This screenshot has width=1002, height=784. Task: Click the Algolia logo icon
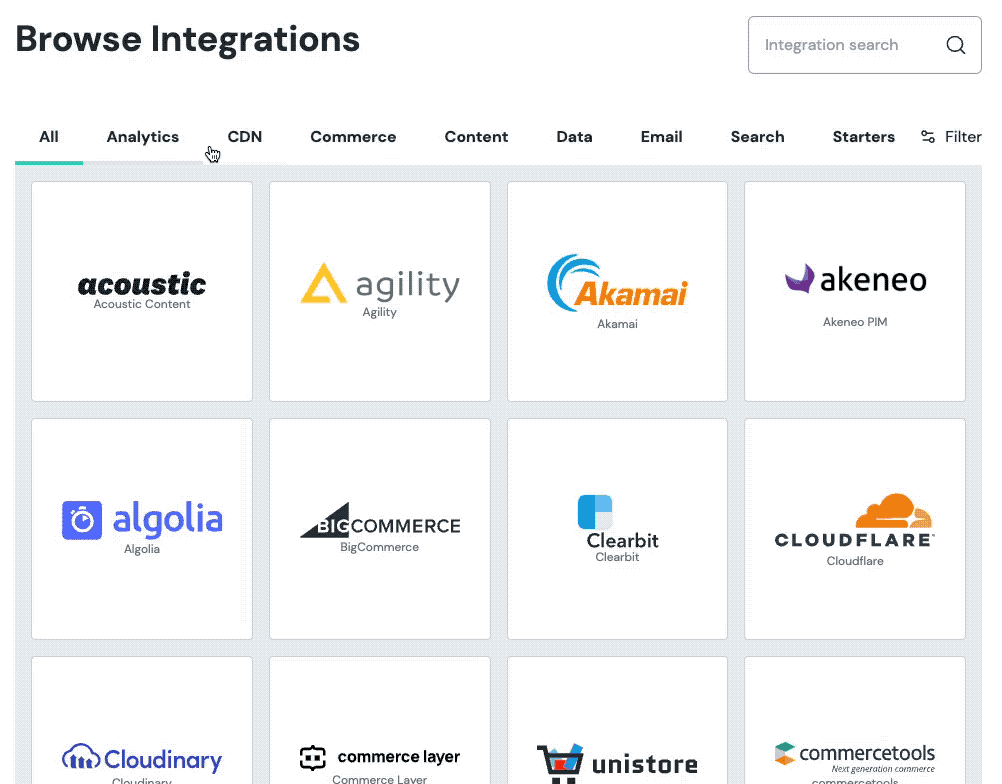[x=82, y=520]
